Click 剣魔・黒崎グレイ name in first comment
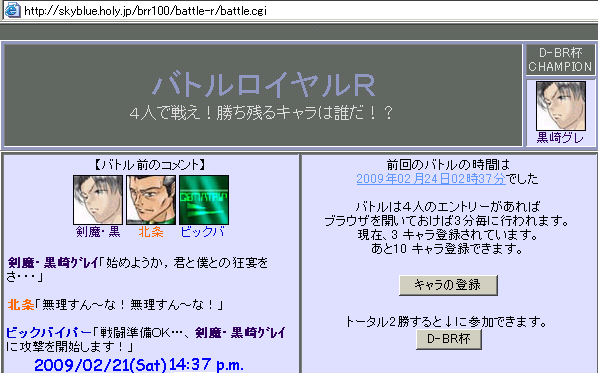The image size is (598, 373). [53, 263]
